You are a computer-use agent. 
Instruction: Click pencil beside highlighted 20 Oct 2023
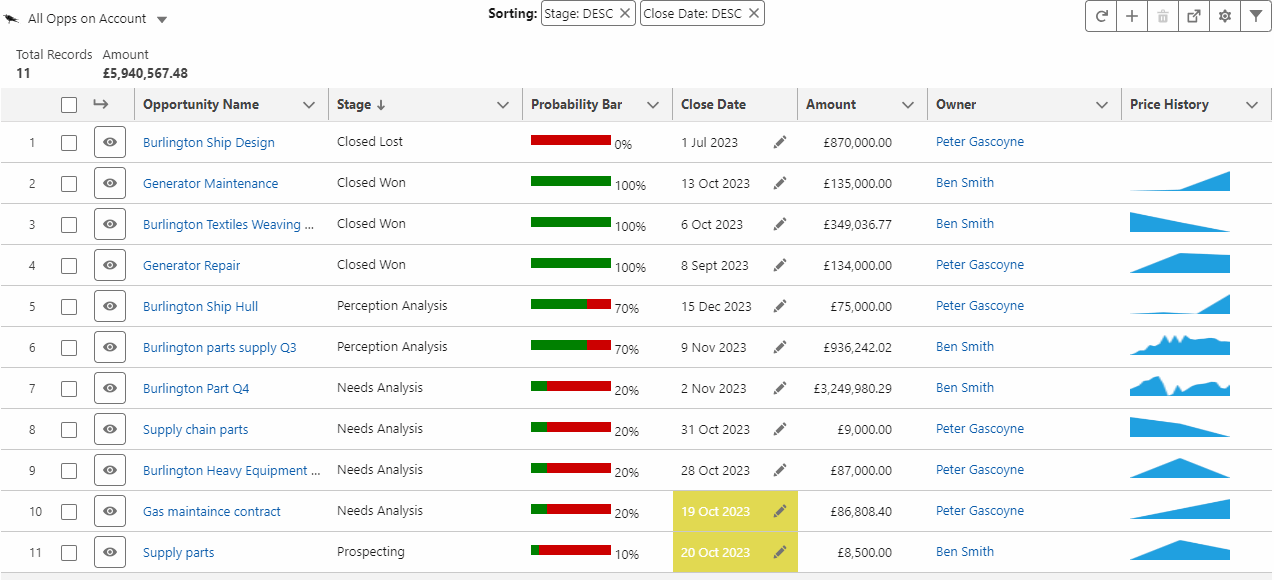point(780,552)
